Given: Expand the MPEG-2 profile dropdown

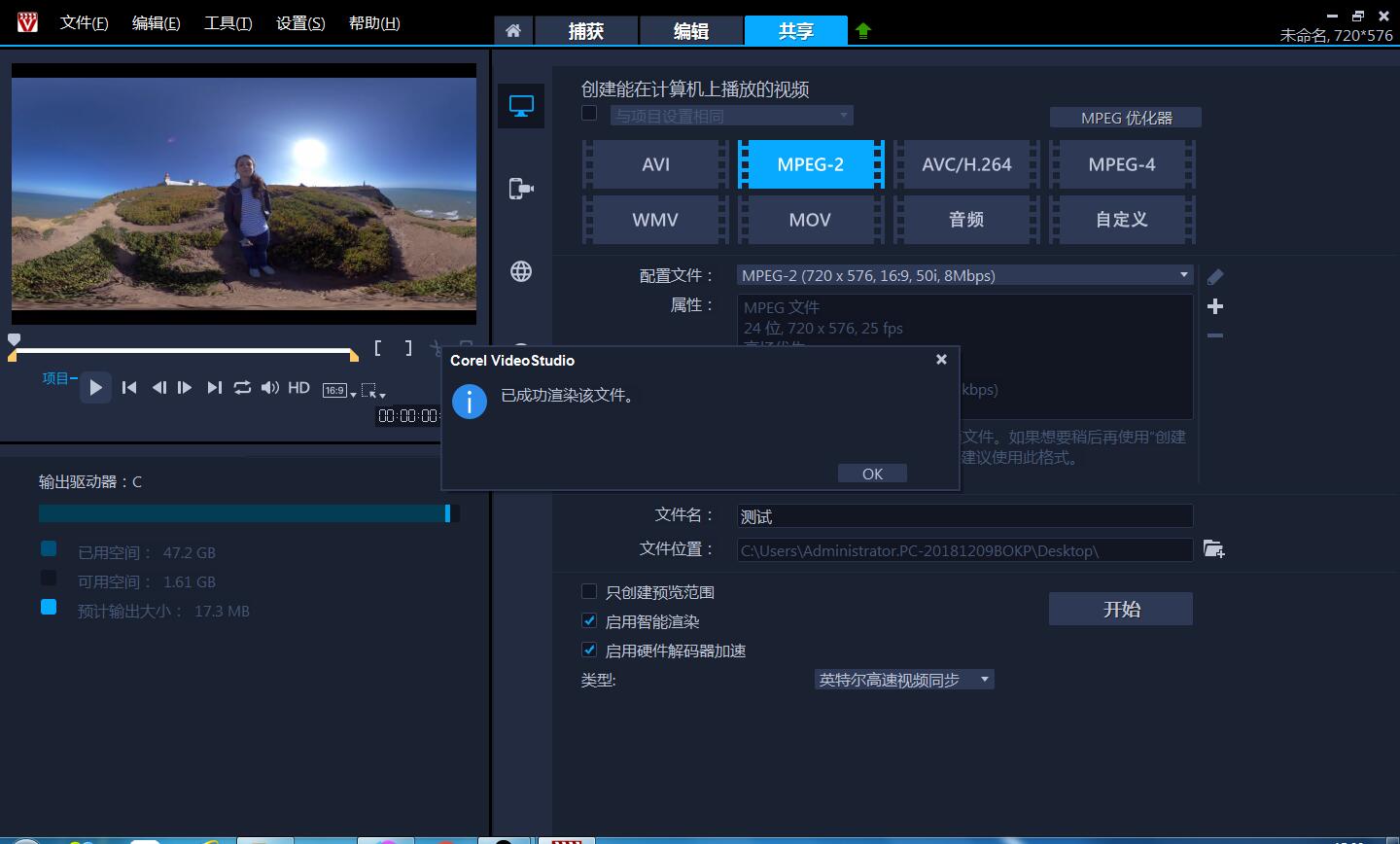Looking at the screenshot, I should point(964,275).
